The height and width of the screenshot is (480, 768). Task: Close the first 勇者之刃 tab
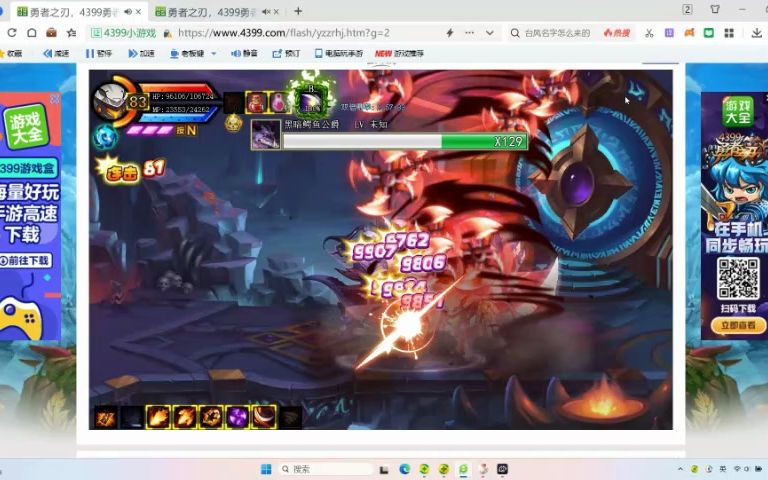pyautogui.click(x=139, y=12)
